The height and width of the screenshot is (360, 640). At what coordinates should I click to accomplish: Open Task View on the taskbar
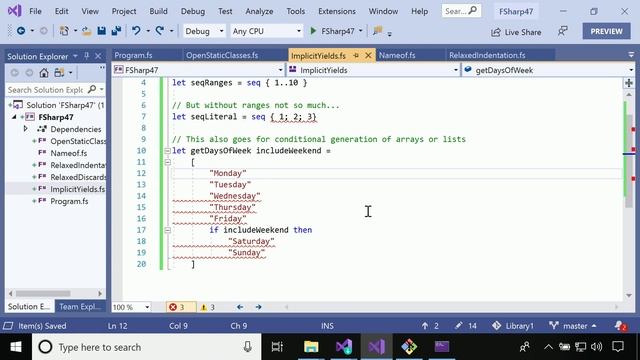point(277,347)
